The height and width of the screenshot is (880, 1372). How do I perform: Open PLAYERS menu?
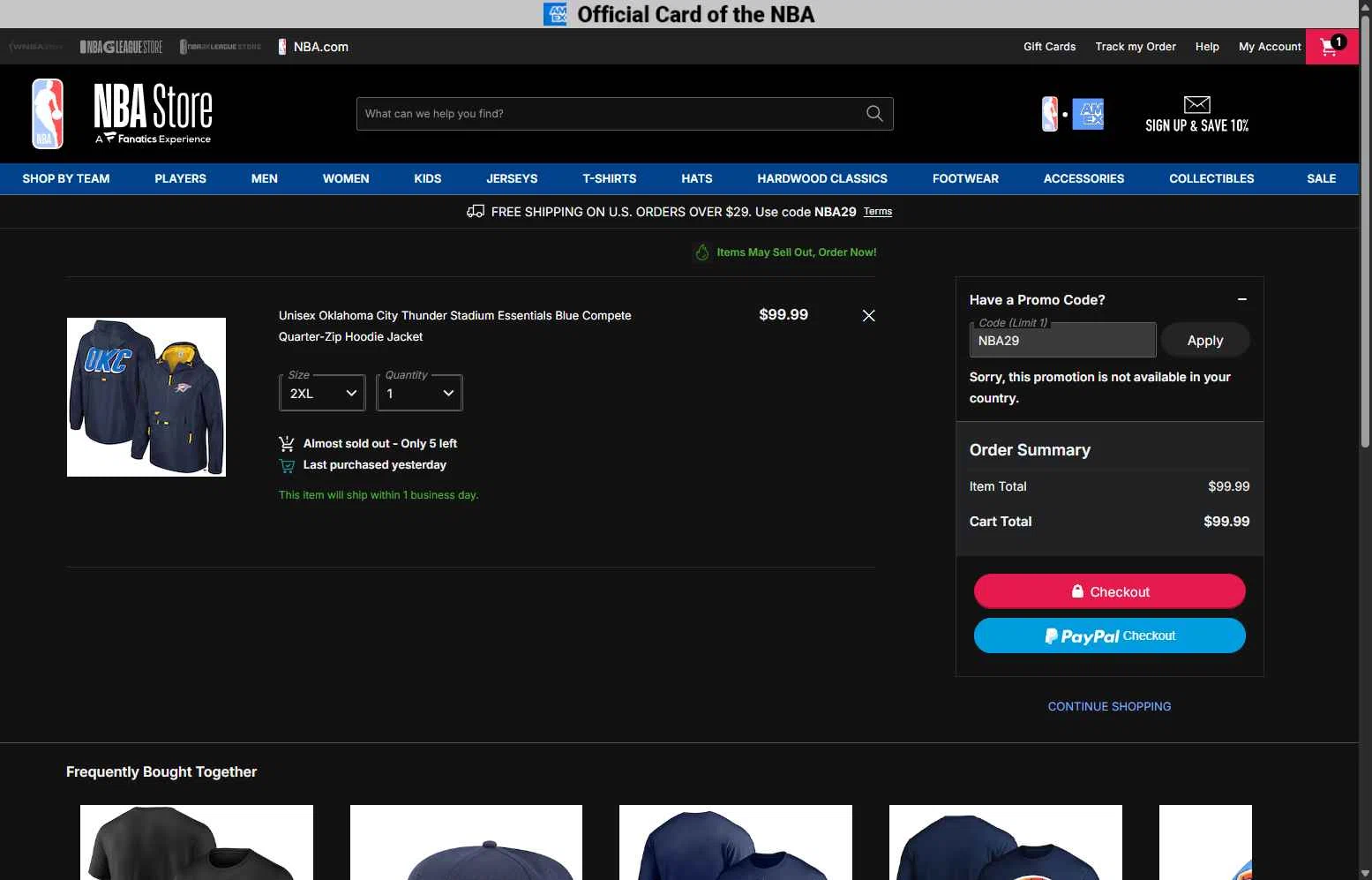click(180, 178)
